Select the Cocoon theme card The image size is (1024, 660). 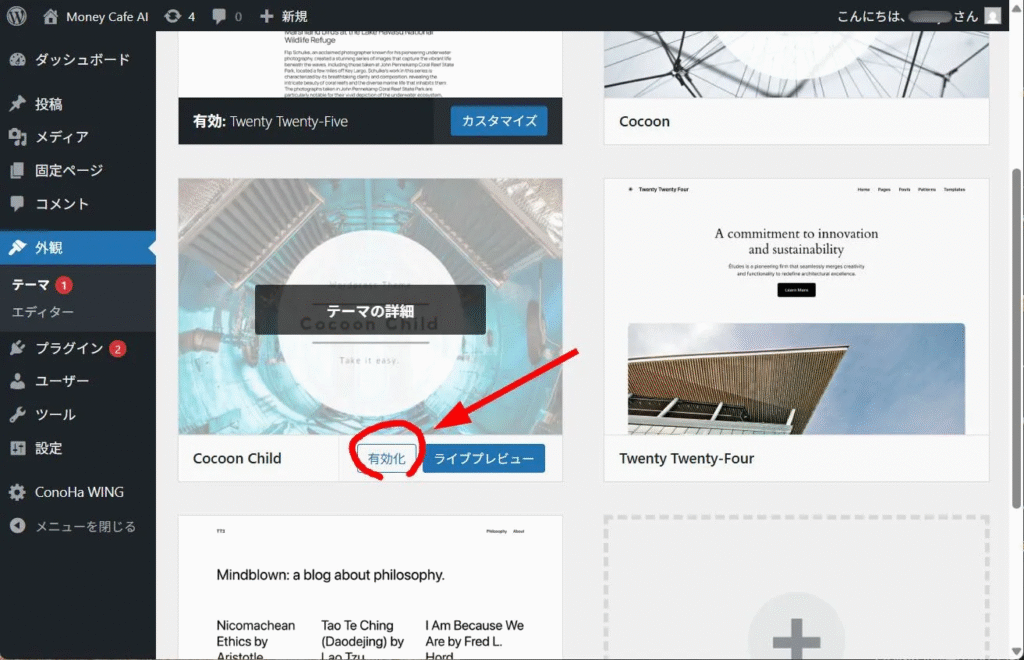796,87
